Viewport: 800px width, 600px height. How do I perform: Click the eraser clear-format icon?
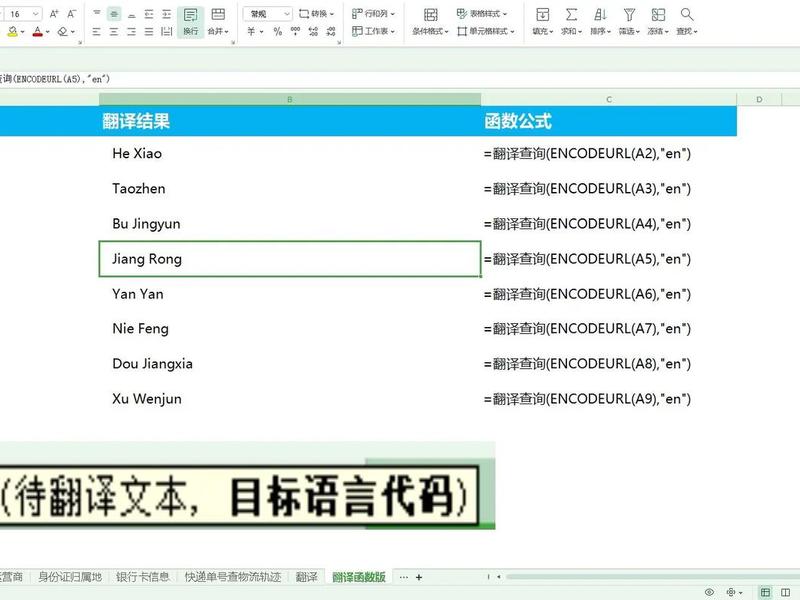click(63, 32)
